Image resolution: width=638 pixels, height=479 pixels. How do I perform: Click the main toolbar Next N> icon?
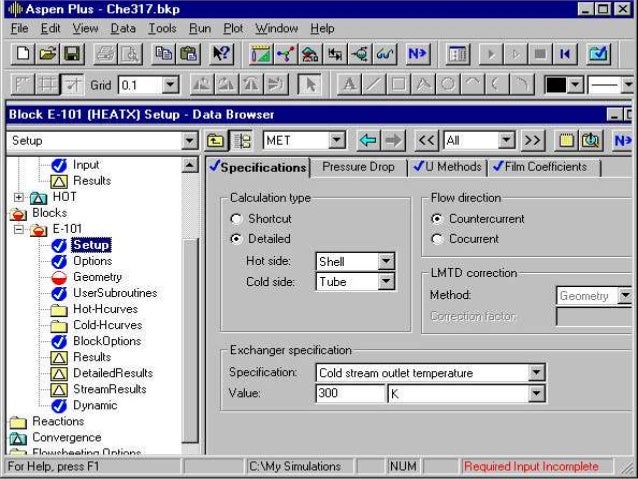pyautogui.click(x=417, y=54)
